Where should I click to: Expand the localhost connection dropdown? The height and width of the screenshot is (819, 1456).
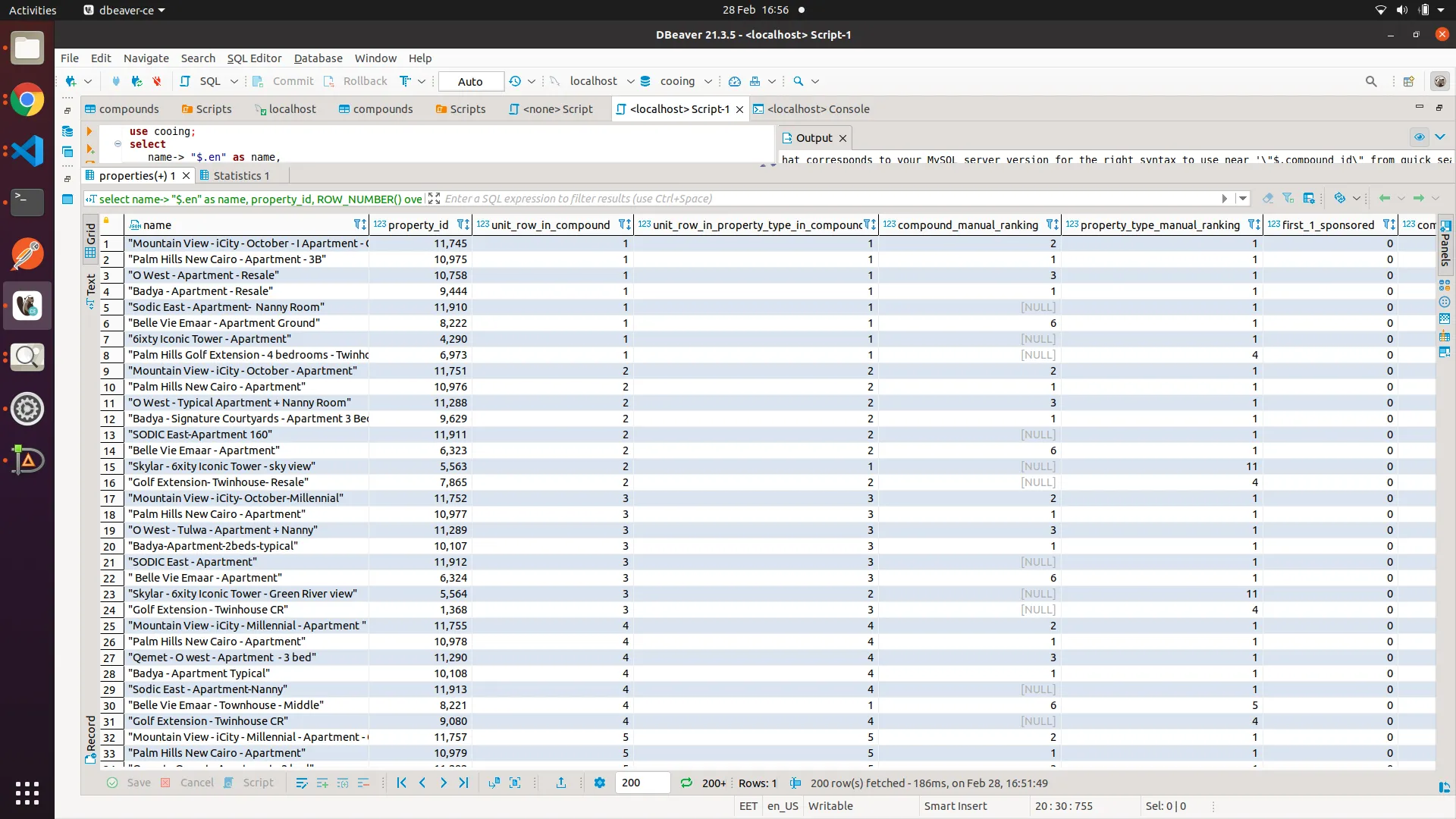(630, 81)
